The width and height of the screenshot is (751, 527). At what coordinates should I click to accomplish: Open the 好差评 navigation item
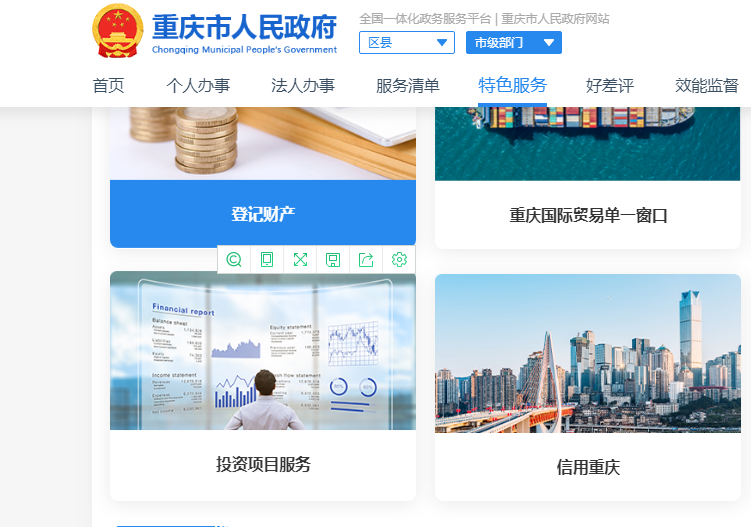tap(610, 86)
